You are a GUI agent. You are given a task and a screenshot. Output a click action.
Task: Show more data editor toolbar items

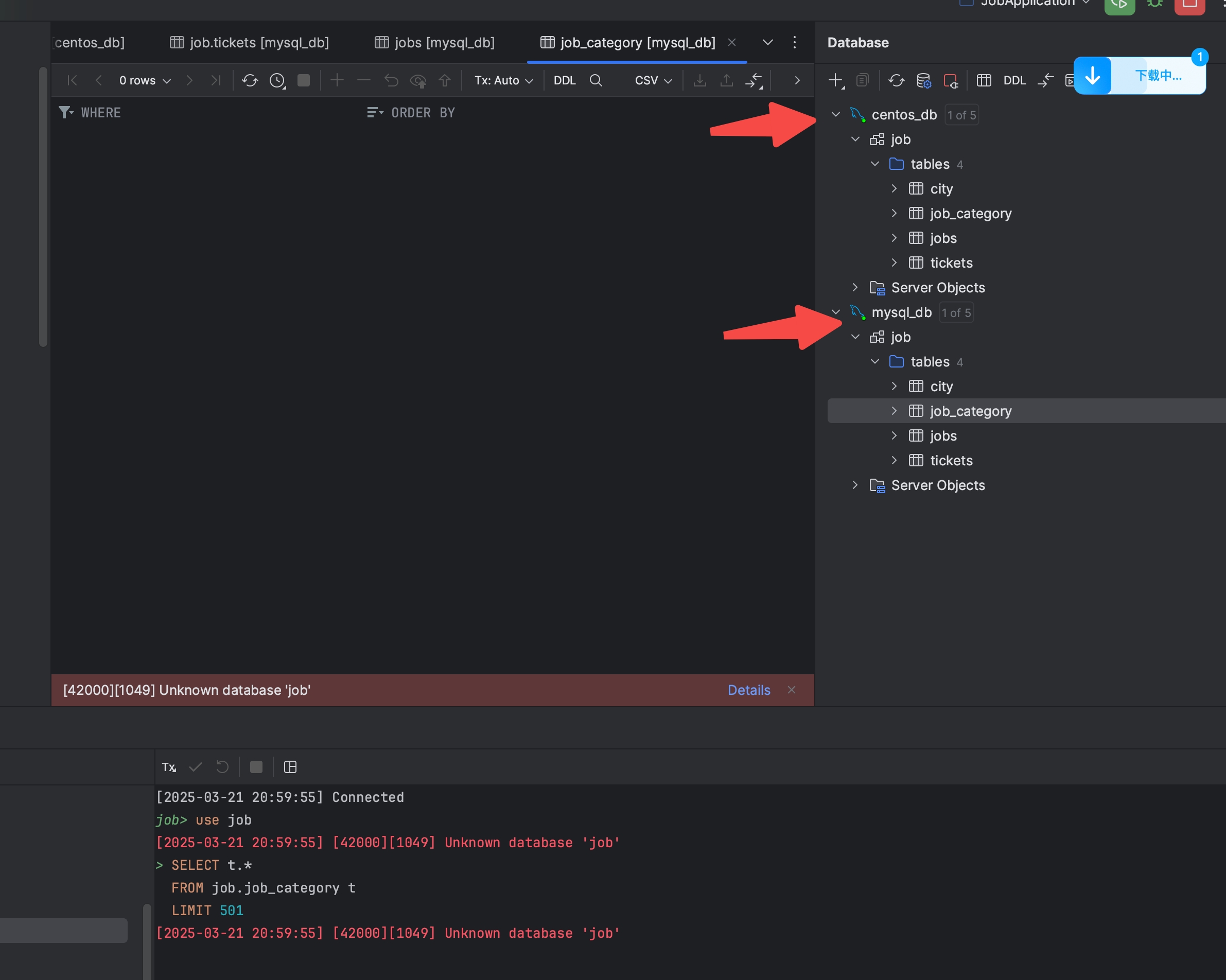797,80
